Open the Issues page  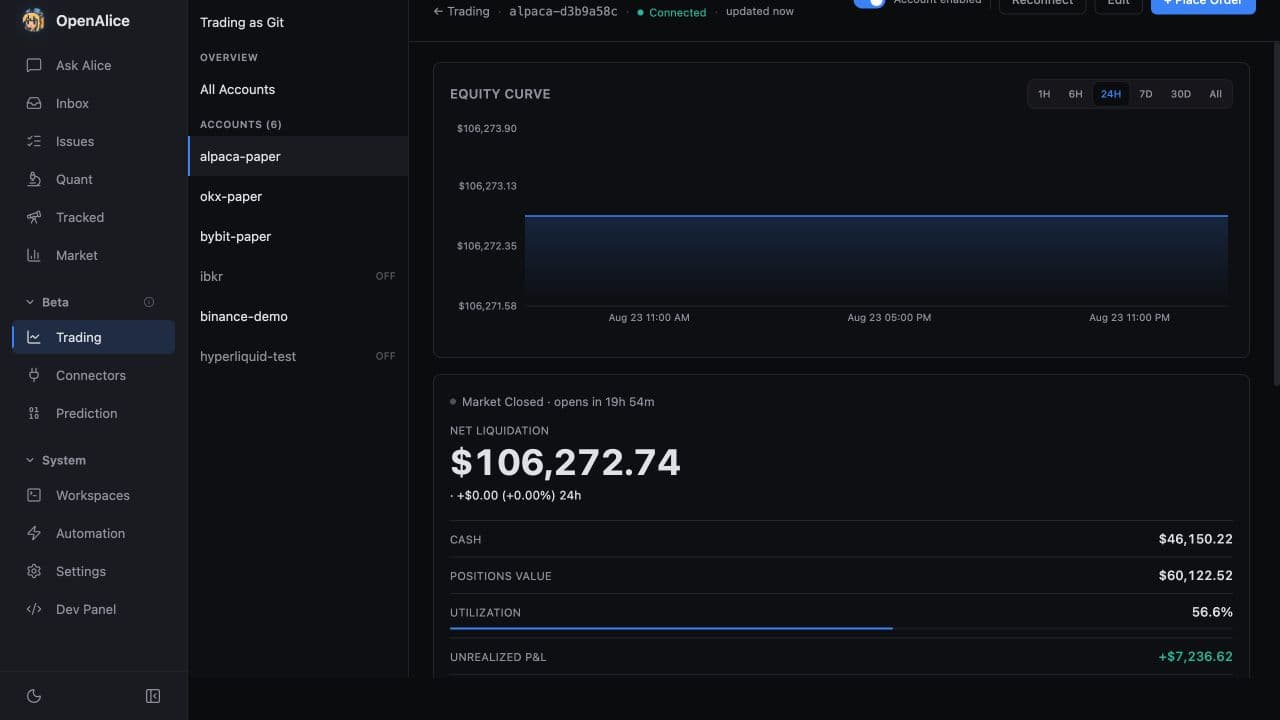94,141
